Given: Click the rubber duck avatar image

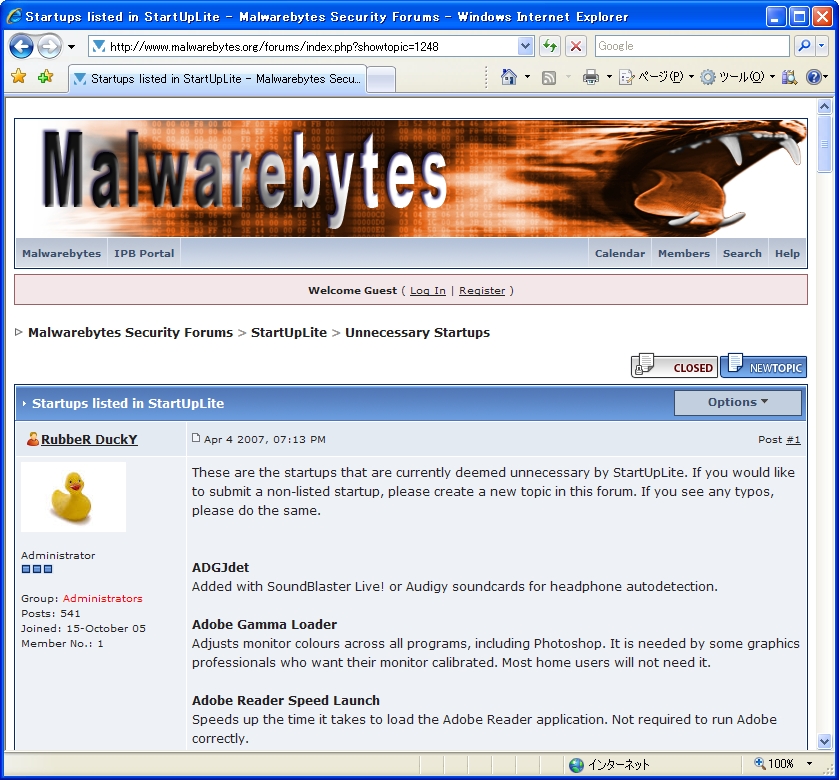Looking at the screenshot, I should (73, 496).
